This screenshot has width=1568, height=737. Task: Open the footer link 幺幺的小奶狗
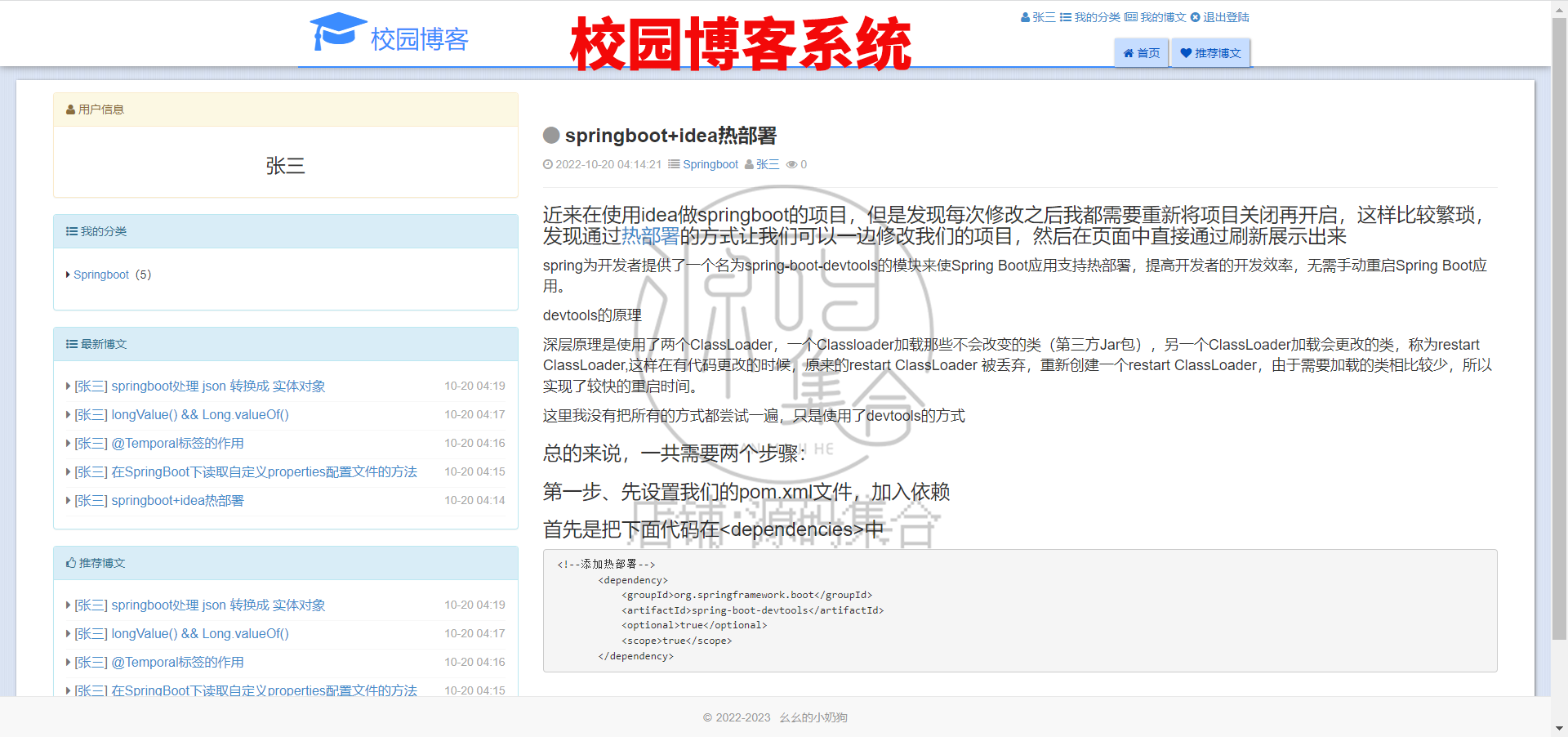[x=813, y=717]
